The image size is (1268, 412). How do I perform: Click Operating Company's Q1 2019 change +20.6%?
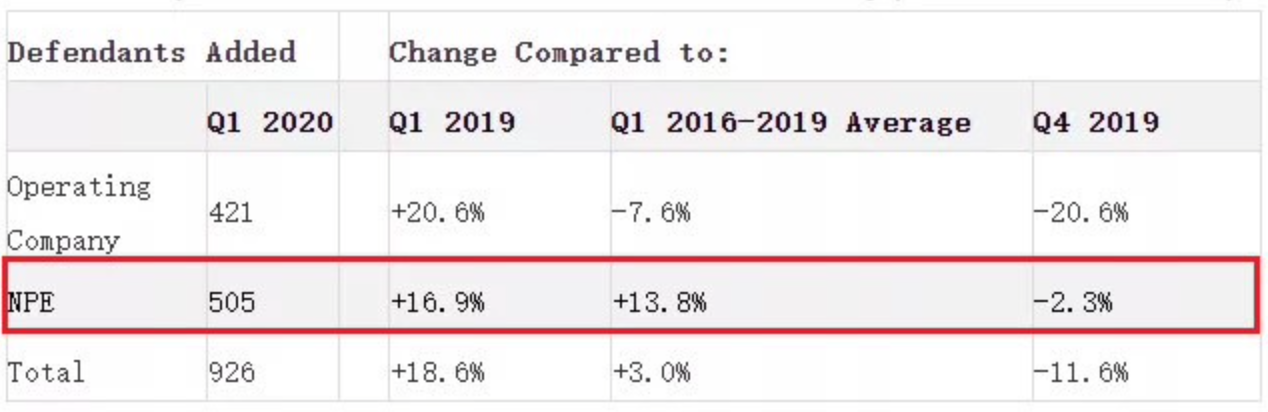437,213
